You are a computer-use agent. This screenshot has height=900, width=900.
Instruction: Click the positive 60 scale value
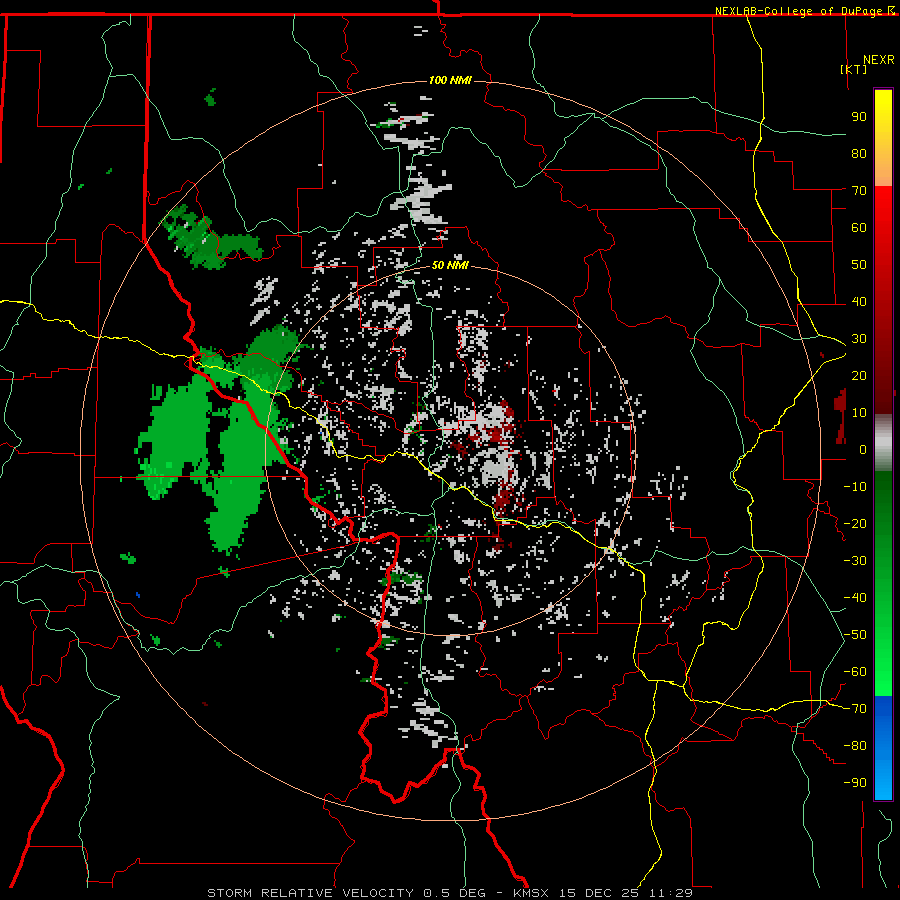[859, 227]
